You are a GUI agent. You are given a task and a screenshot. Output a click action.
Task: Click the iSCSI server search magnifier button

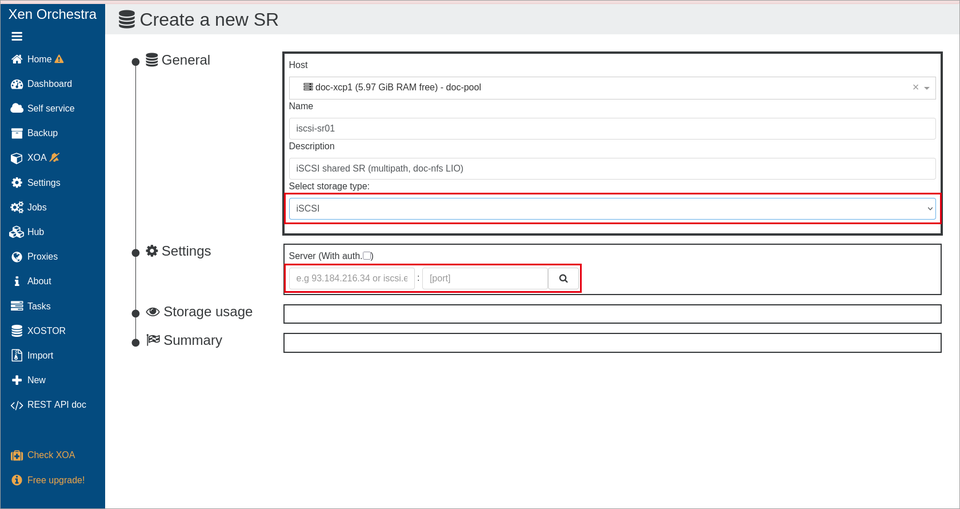click(x=563, y=278)
